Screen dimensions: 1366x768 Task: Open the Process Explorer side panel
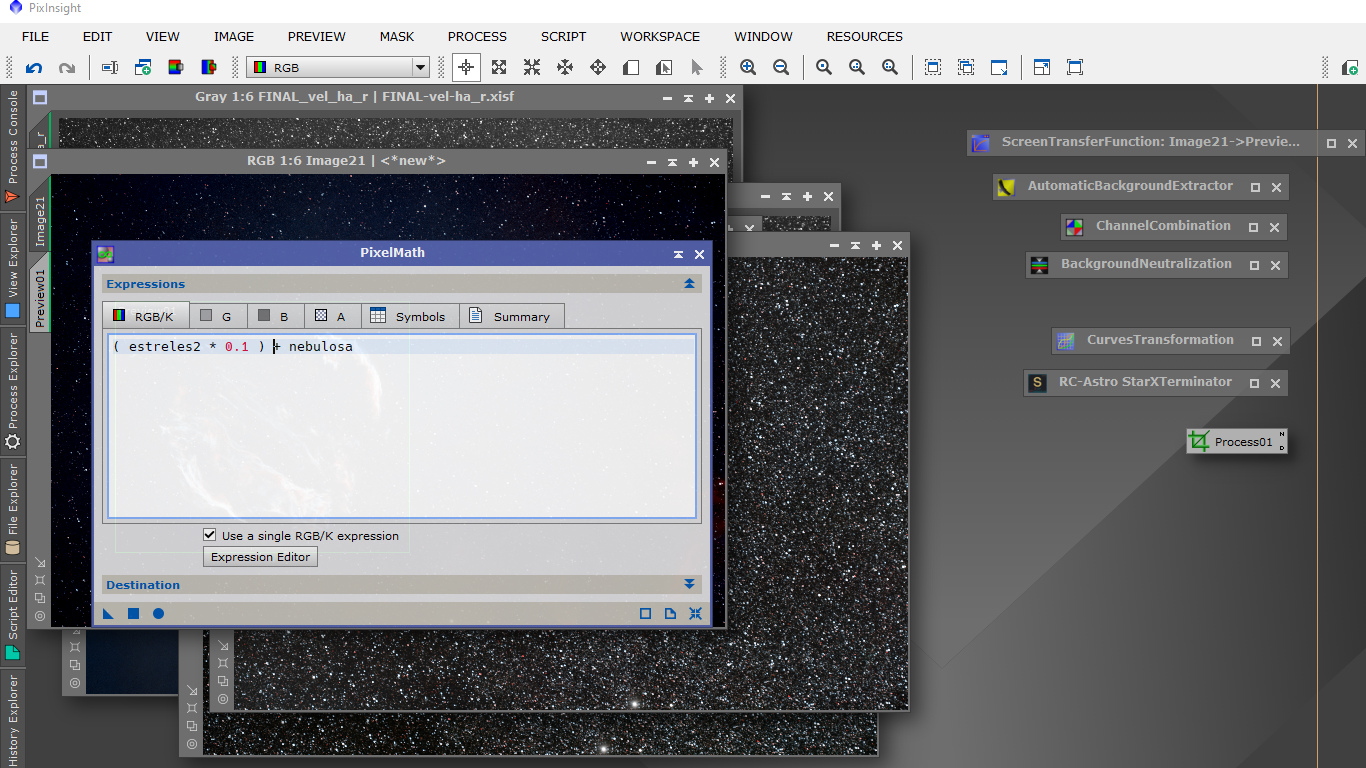[12, 391]
